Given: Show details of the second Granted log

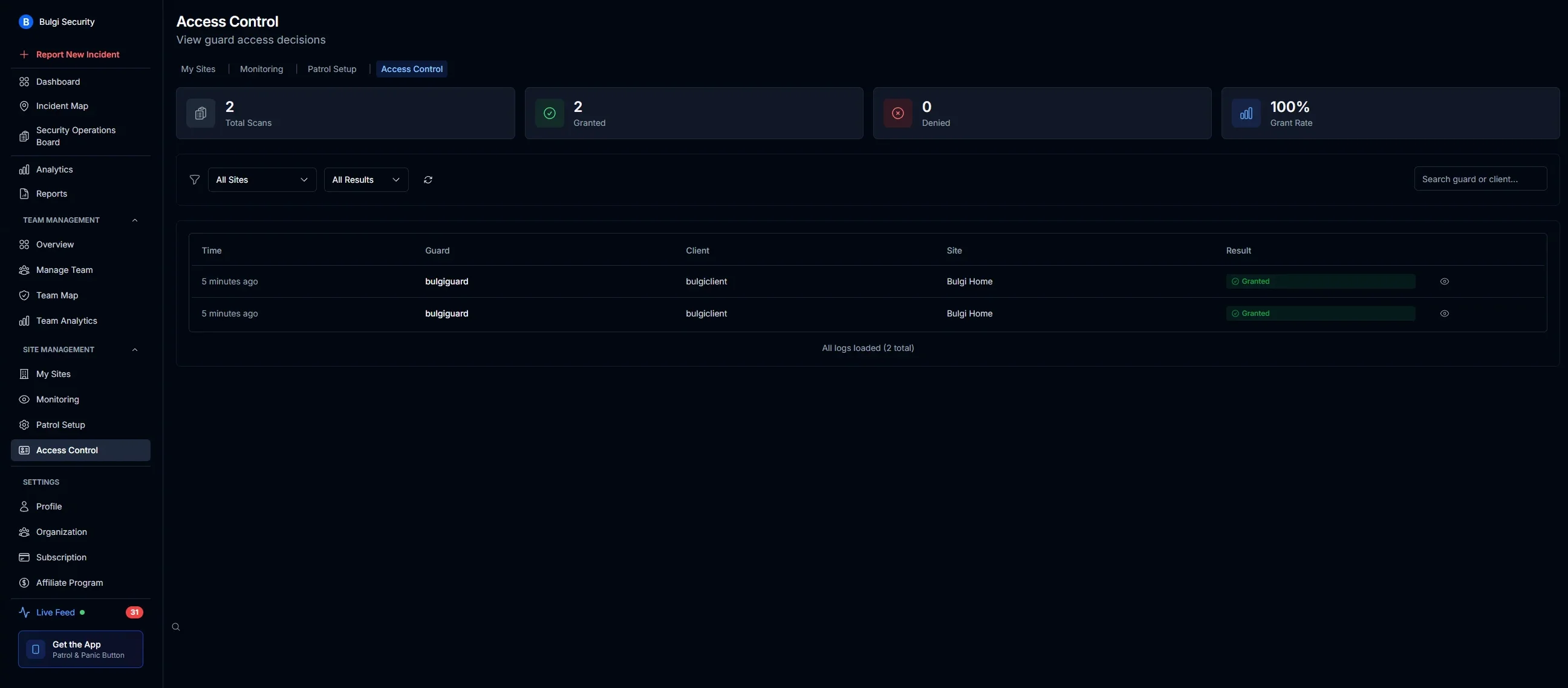Looking at the screenshot, I should point(1445,313).
